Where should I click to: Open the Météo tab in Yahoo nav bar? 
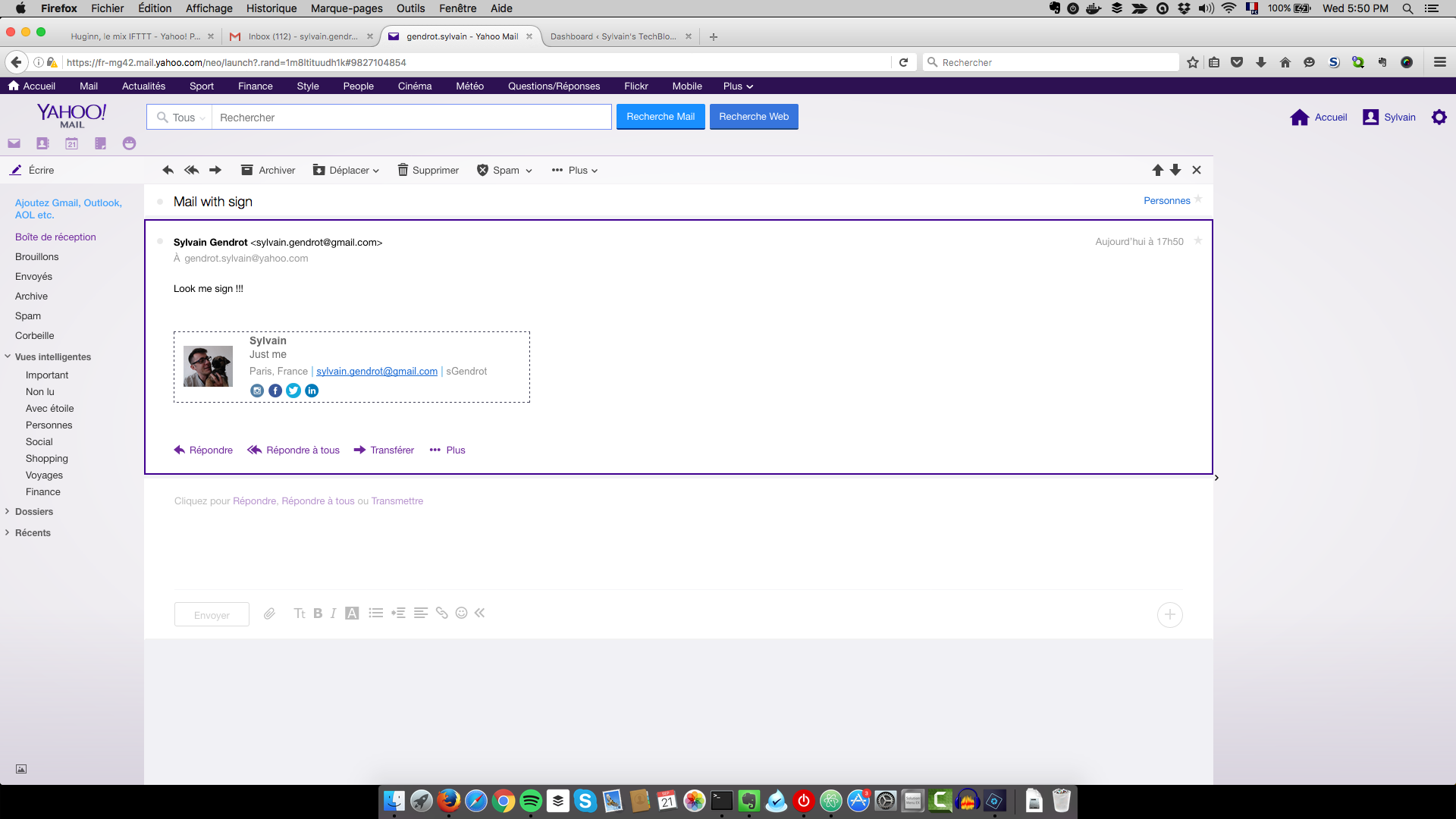469,86
